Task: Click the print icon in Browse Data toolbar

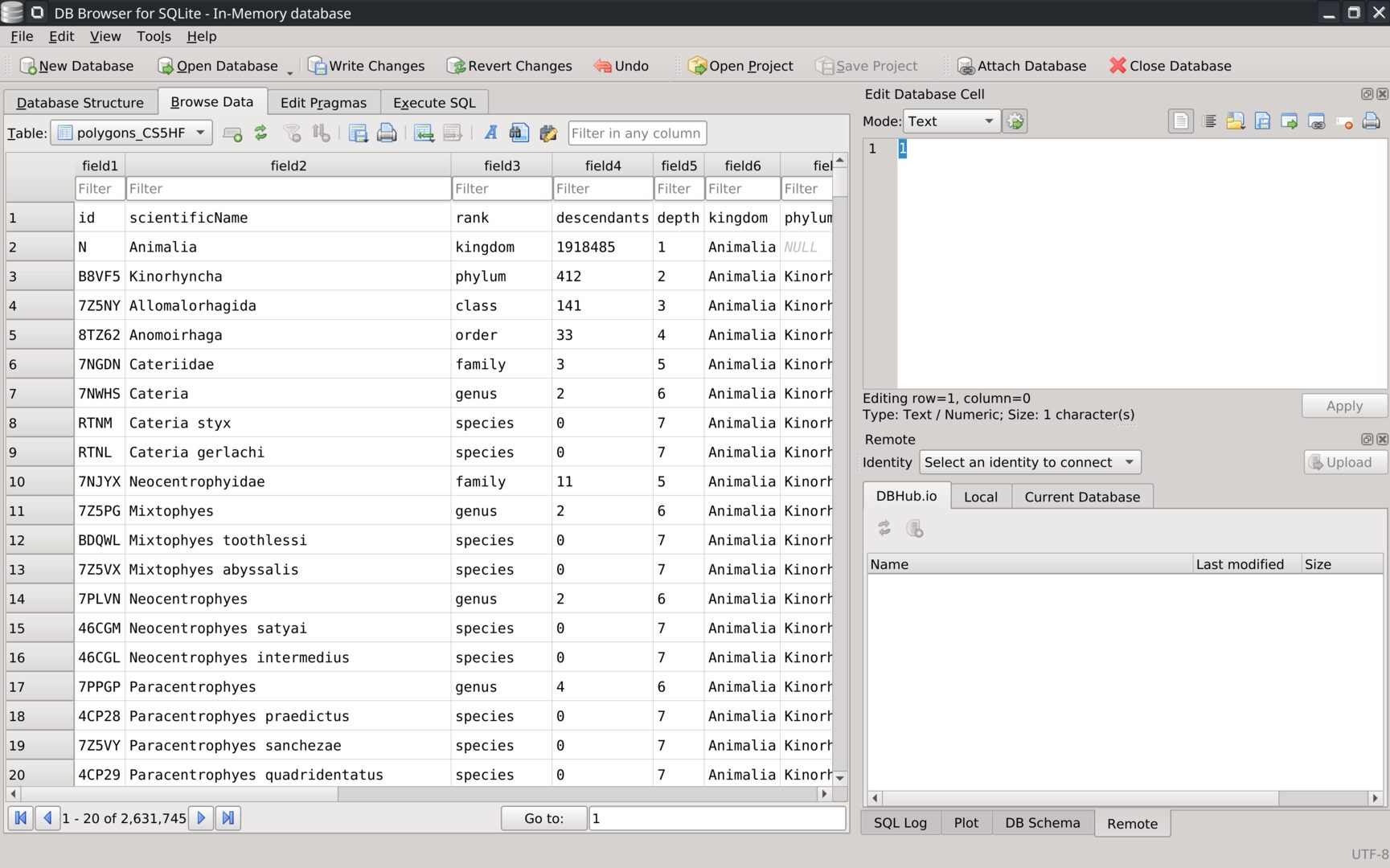Action: 387,133
